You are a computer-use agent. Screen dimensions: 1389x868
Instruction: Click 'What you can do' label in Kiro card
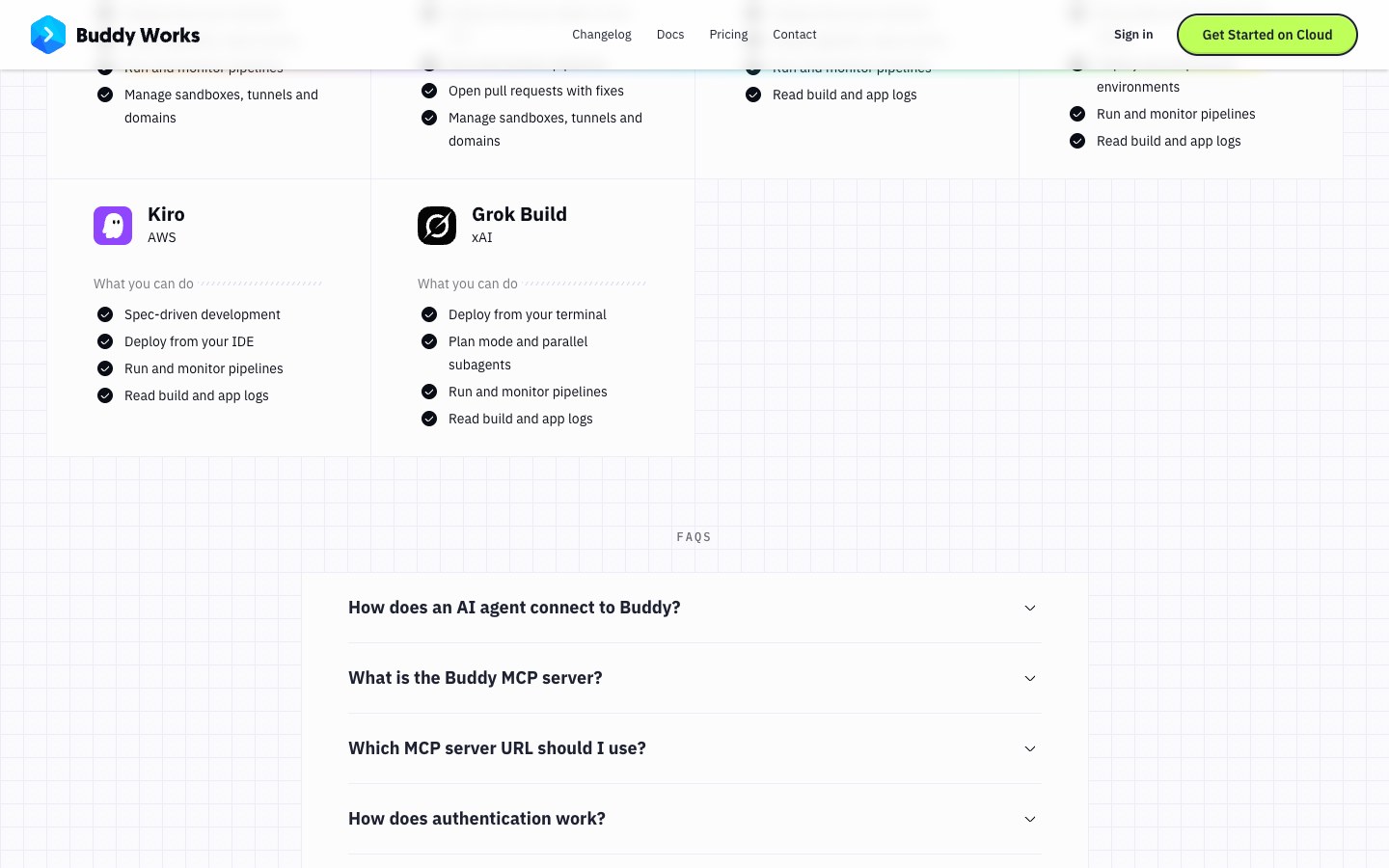(144, 284)
